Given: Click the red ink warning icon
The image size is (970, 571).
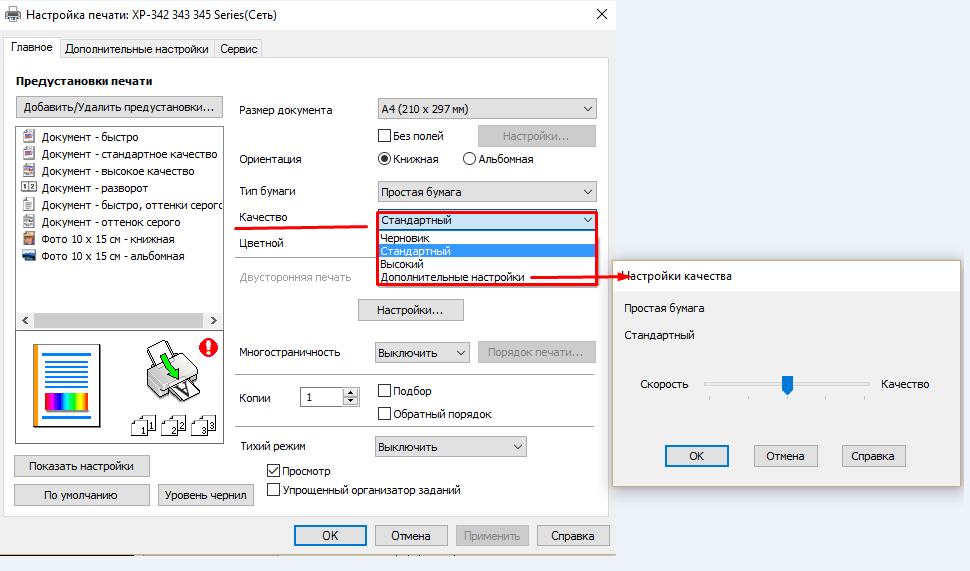Looking at the screenshot, I should [208, 347].
